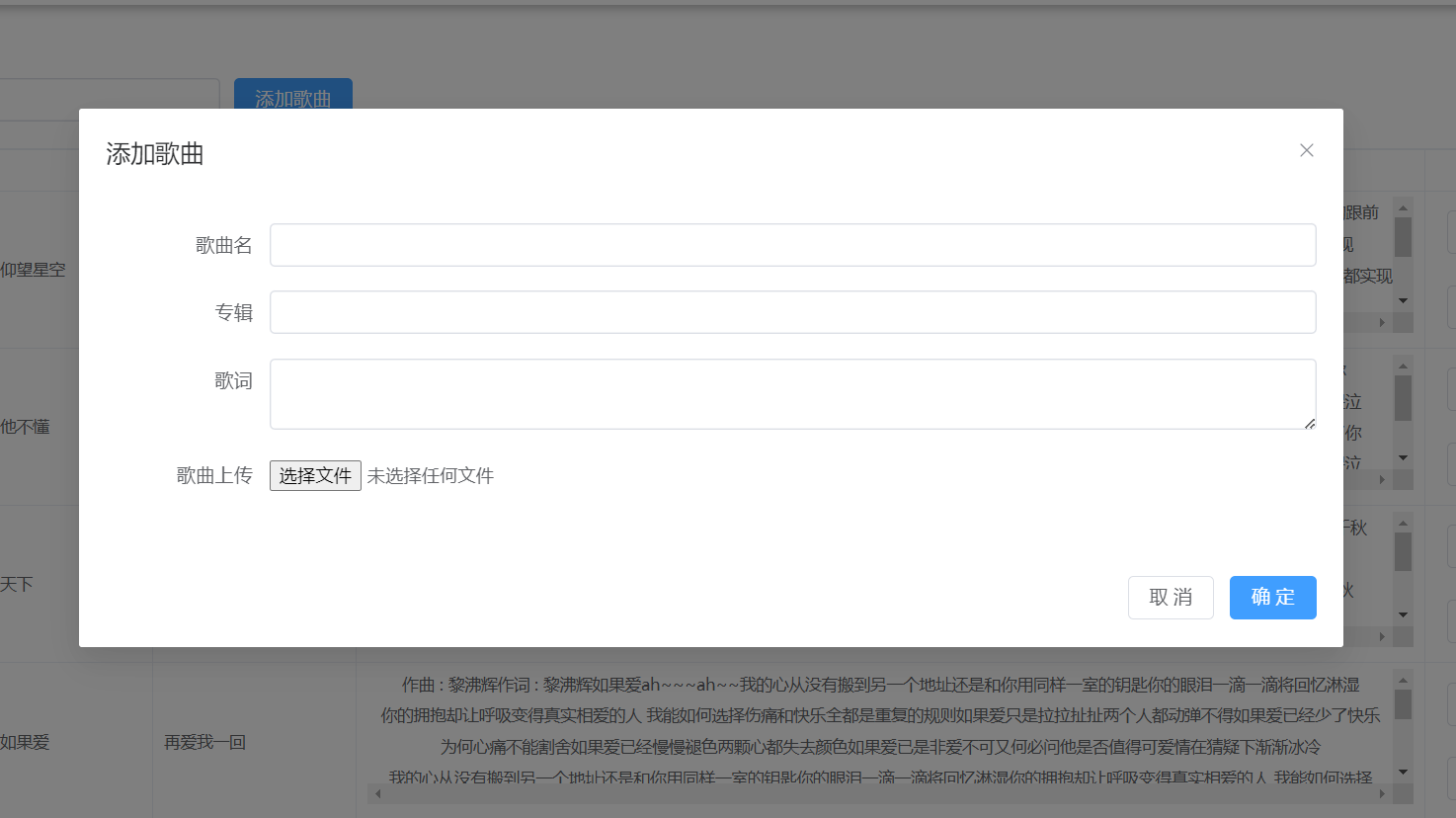Focus the 专辑 input field
This screenshot has height=818, width=1456.
tap(792, 312)
